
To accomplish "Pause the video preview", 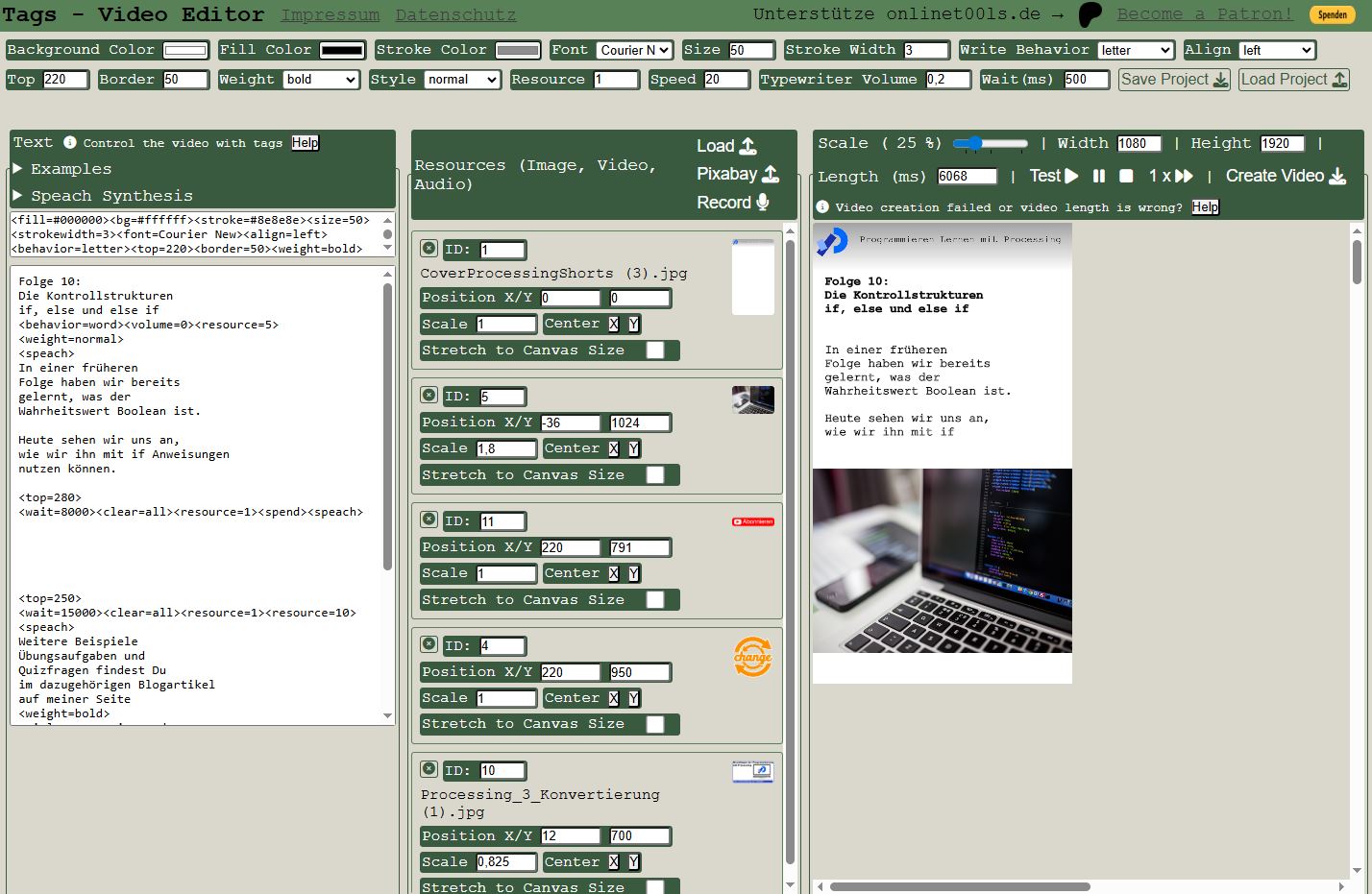I will tap(1099, 176).
